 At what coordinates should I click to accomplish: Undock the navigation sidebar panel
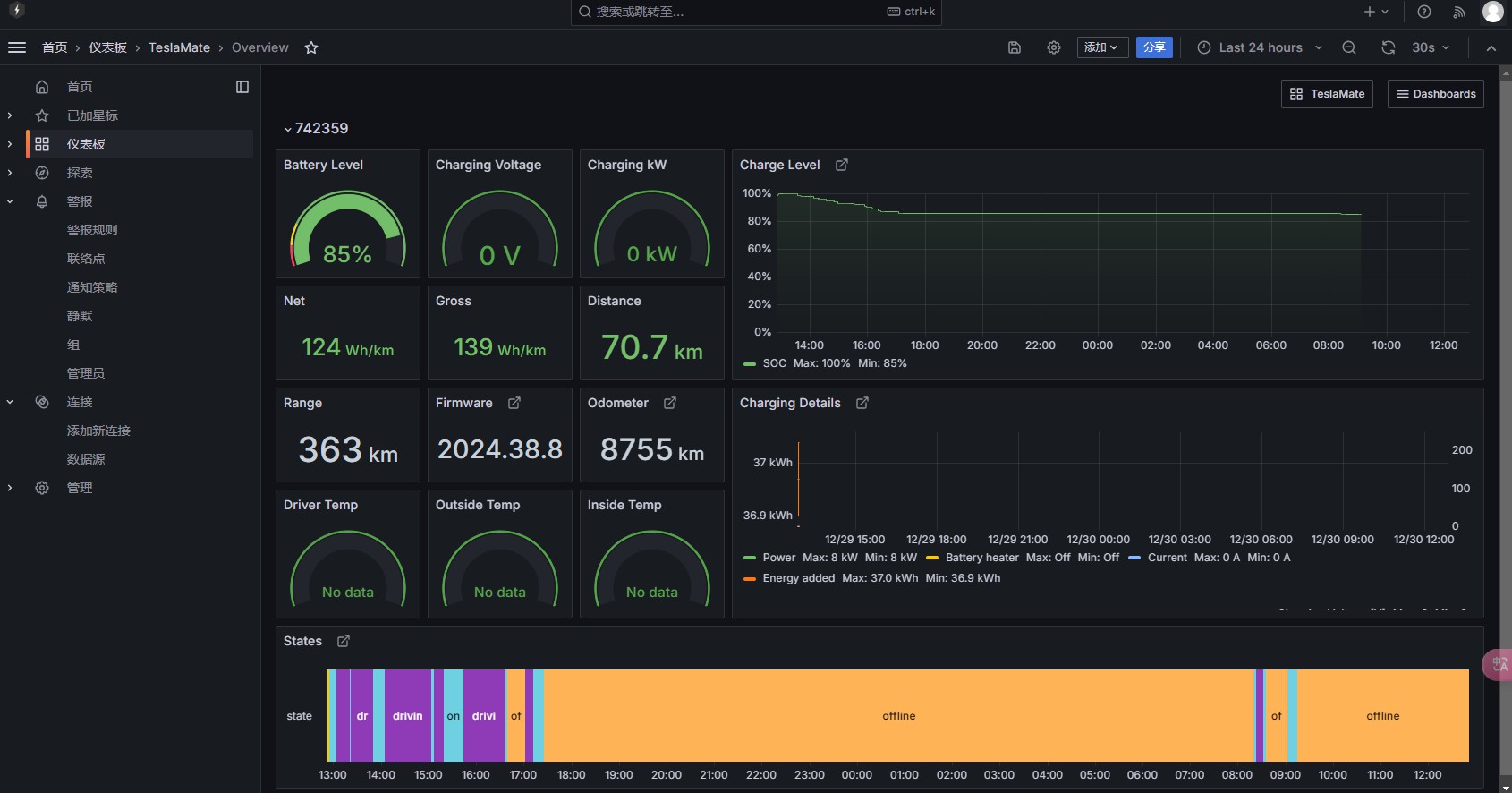[242, 87]
